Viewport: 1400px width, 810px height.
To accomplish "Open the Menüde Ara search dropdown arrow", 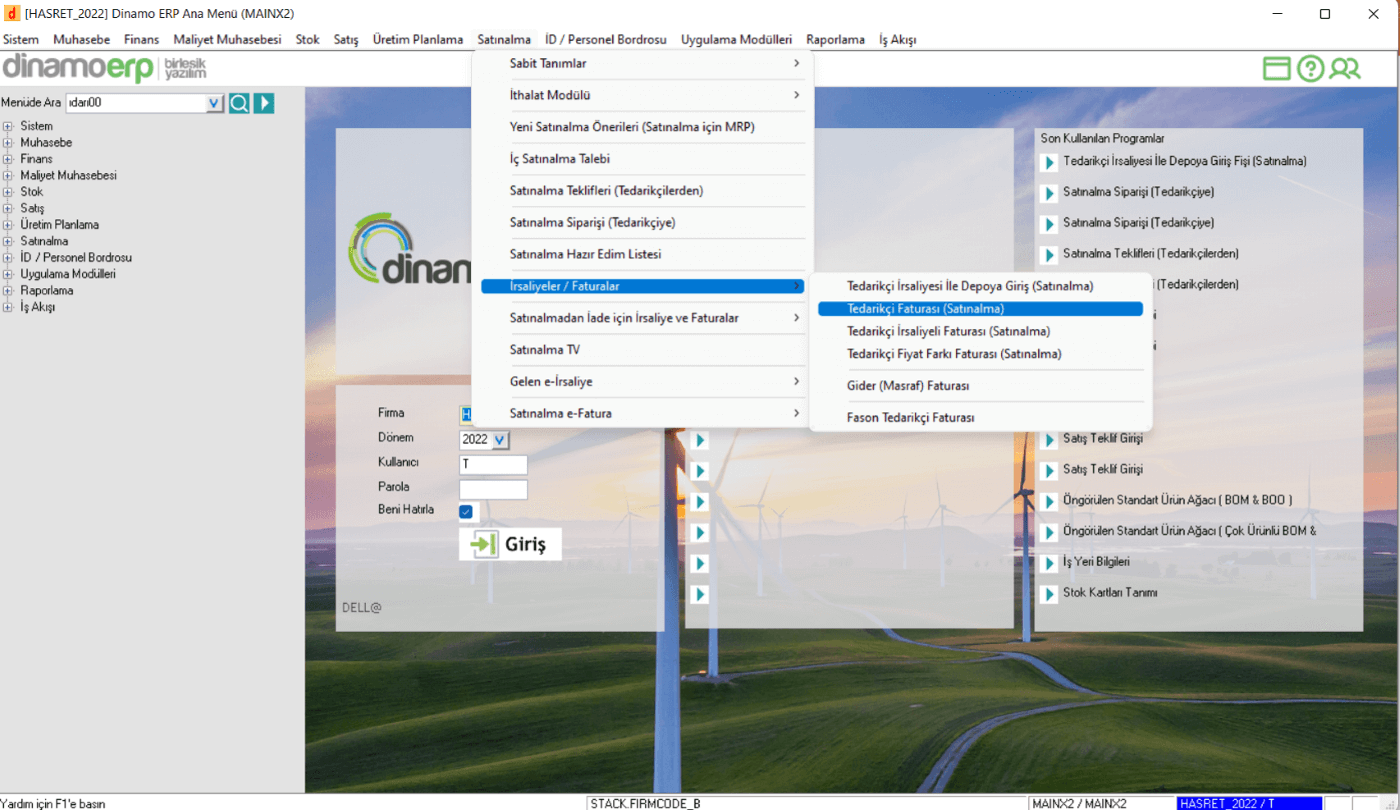I will tap(214, 103).
